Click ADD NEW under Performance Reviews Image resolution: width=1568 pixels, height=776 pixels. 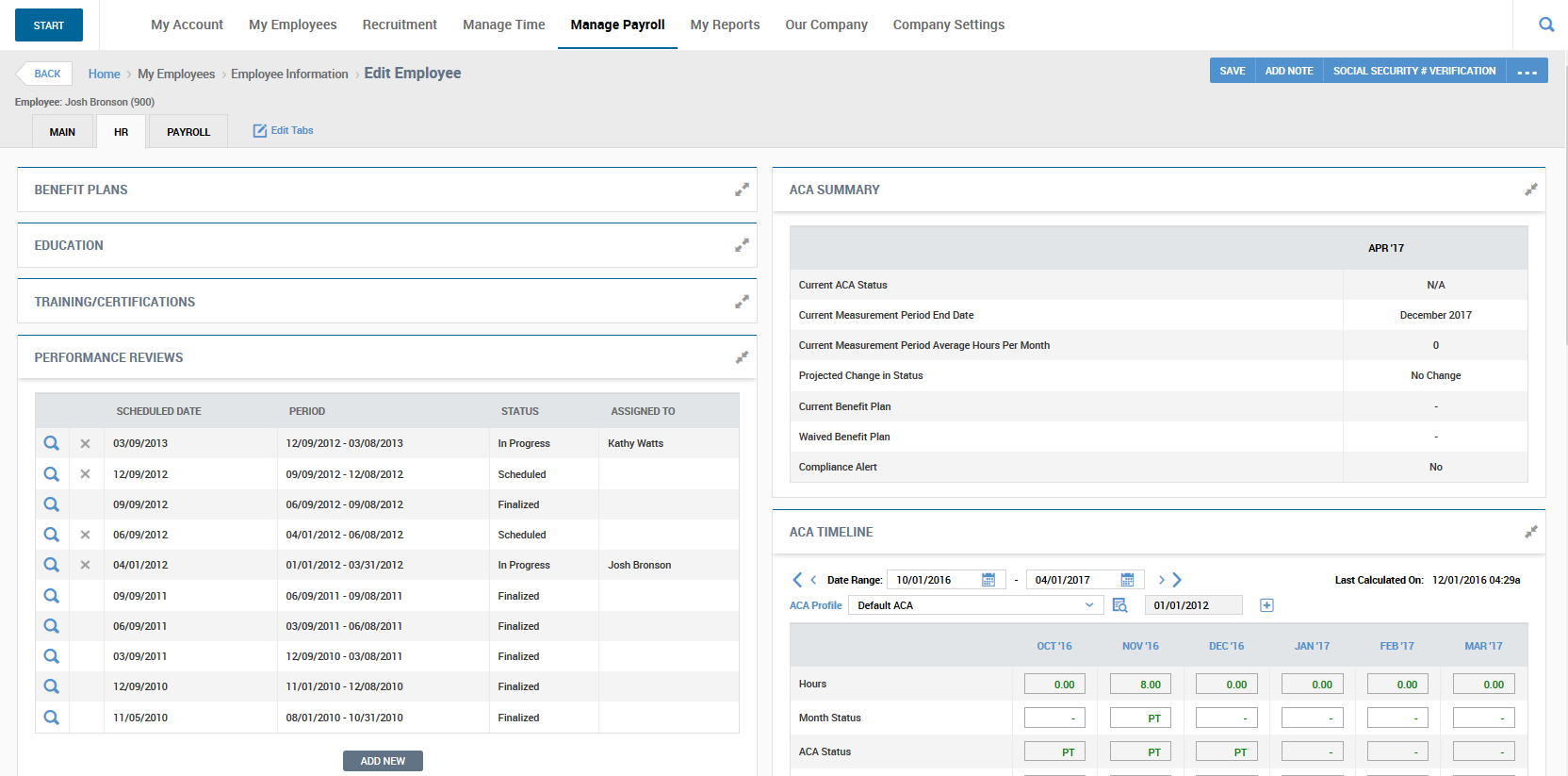coord(383,761)
